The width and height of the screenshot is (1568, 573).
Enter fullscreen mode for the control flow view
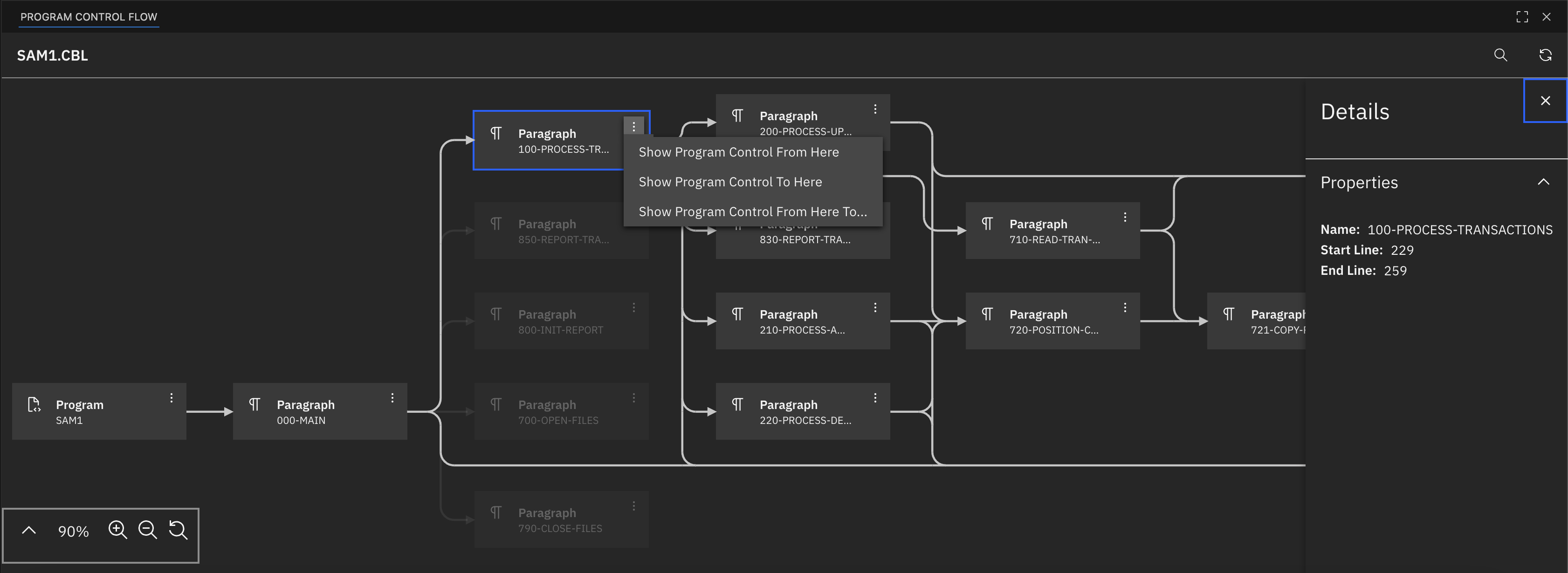[1522, 17]
